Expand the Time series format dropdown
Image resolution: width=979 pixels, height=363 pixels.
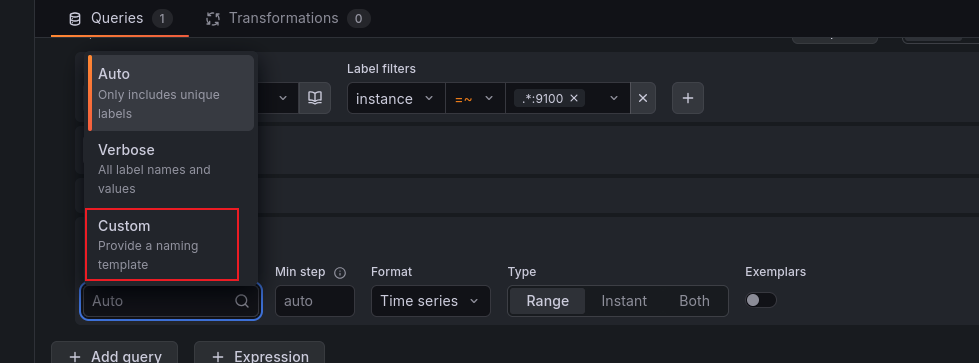click(431, 301)
